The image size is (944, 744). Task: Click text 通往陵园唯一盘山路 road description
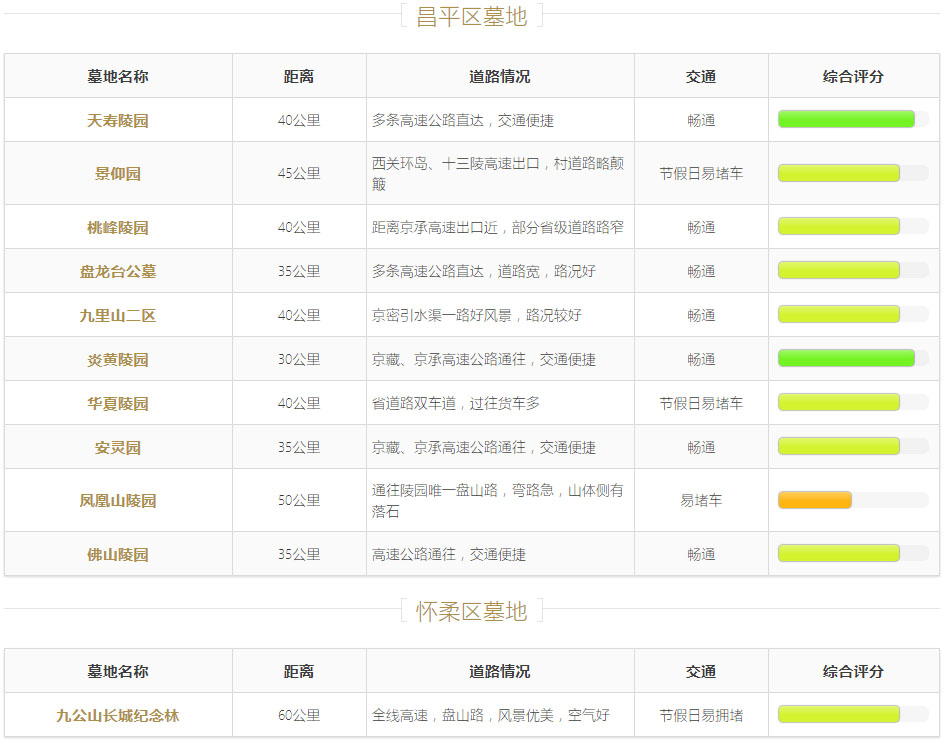(497, 500)
